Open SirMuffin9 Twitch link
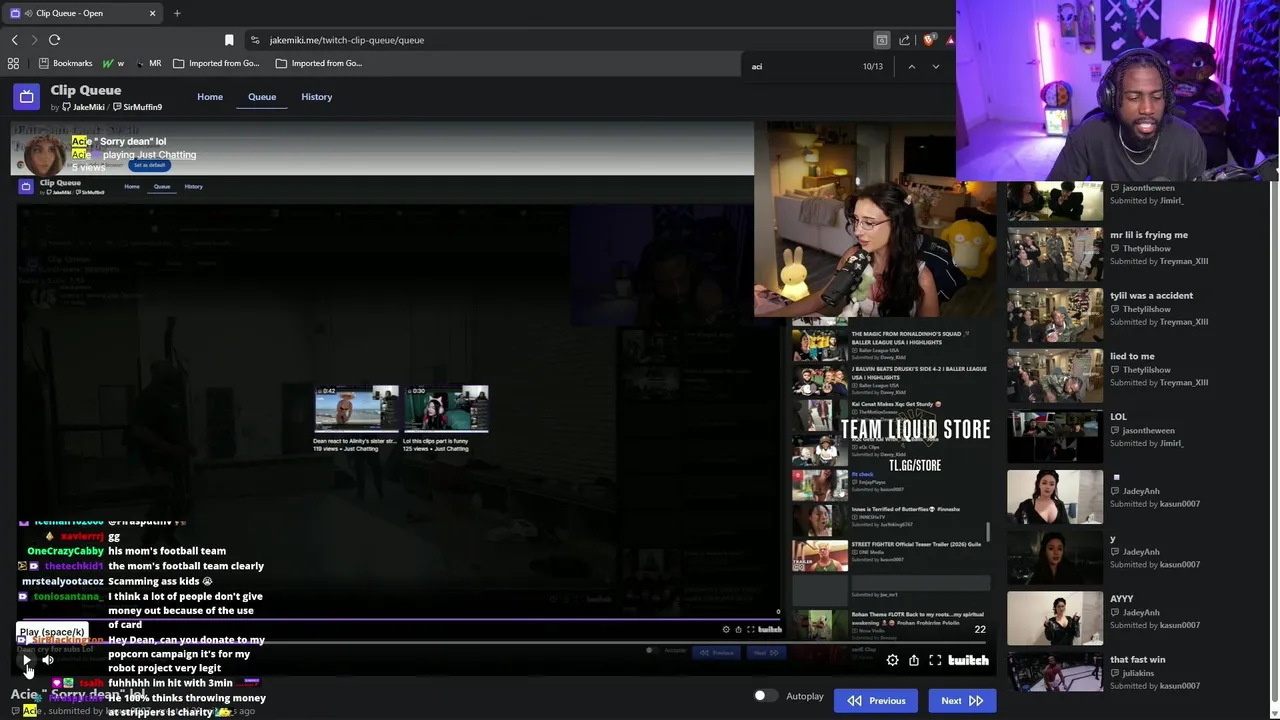This screenshot has width=1280, height=720. [138, 107]
